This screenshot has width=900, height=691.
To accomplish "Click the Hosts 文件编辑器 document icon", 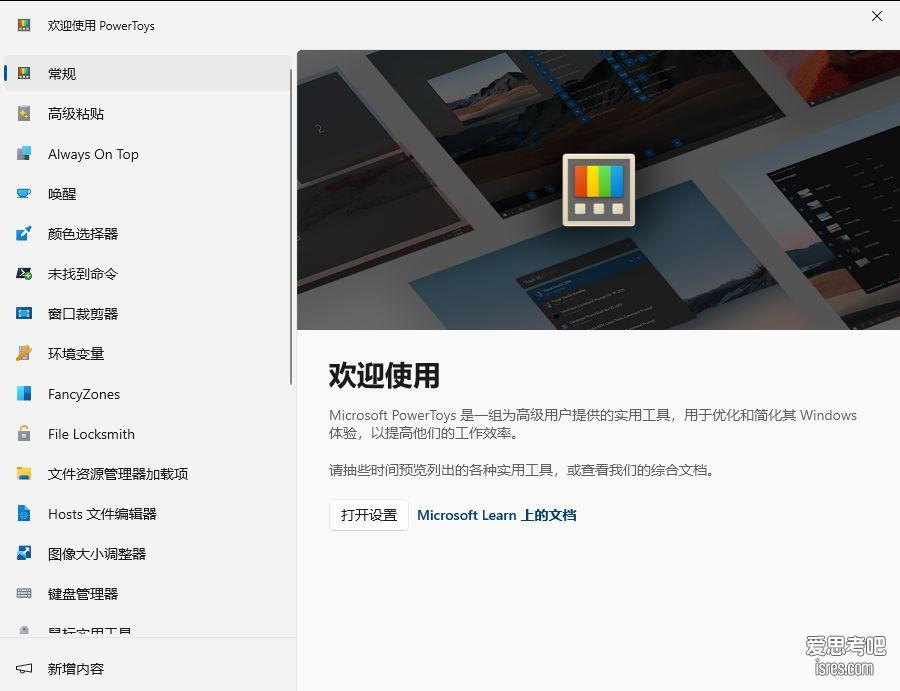I will tap(24, 514).
